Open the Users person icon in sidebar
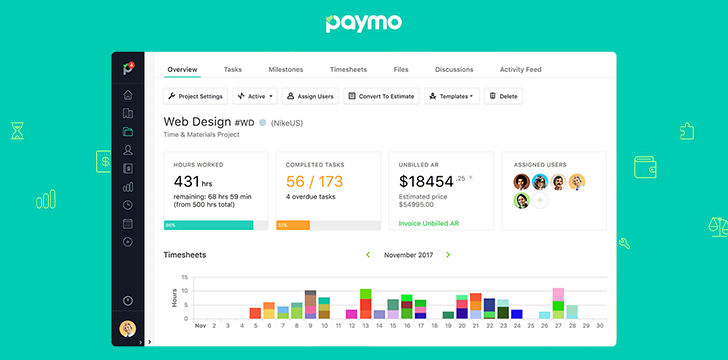Image resolution: width=728 pixels, height=360 pixels. (x=128, y=150)
